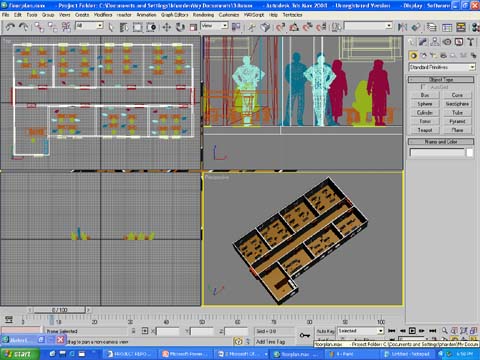The image size is (480, 360).
Task: Open the Mirror tool in toolbar
Action: pyautogui.click(x=402, y=27)
